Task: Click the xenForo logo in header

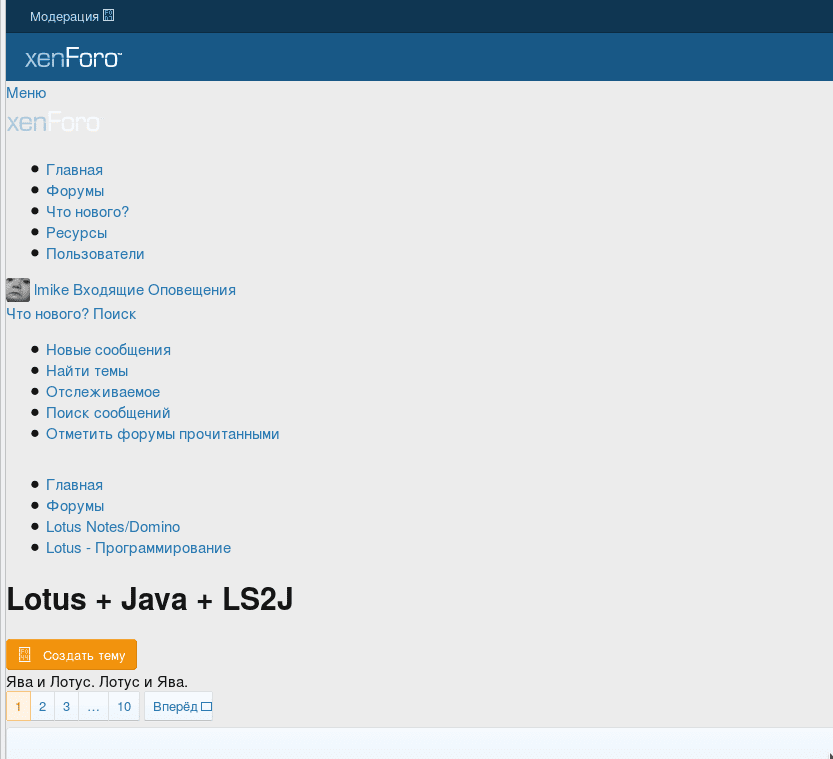Action: coord(73,59)
